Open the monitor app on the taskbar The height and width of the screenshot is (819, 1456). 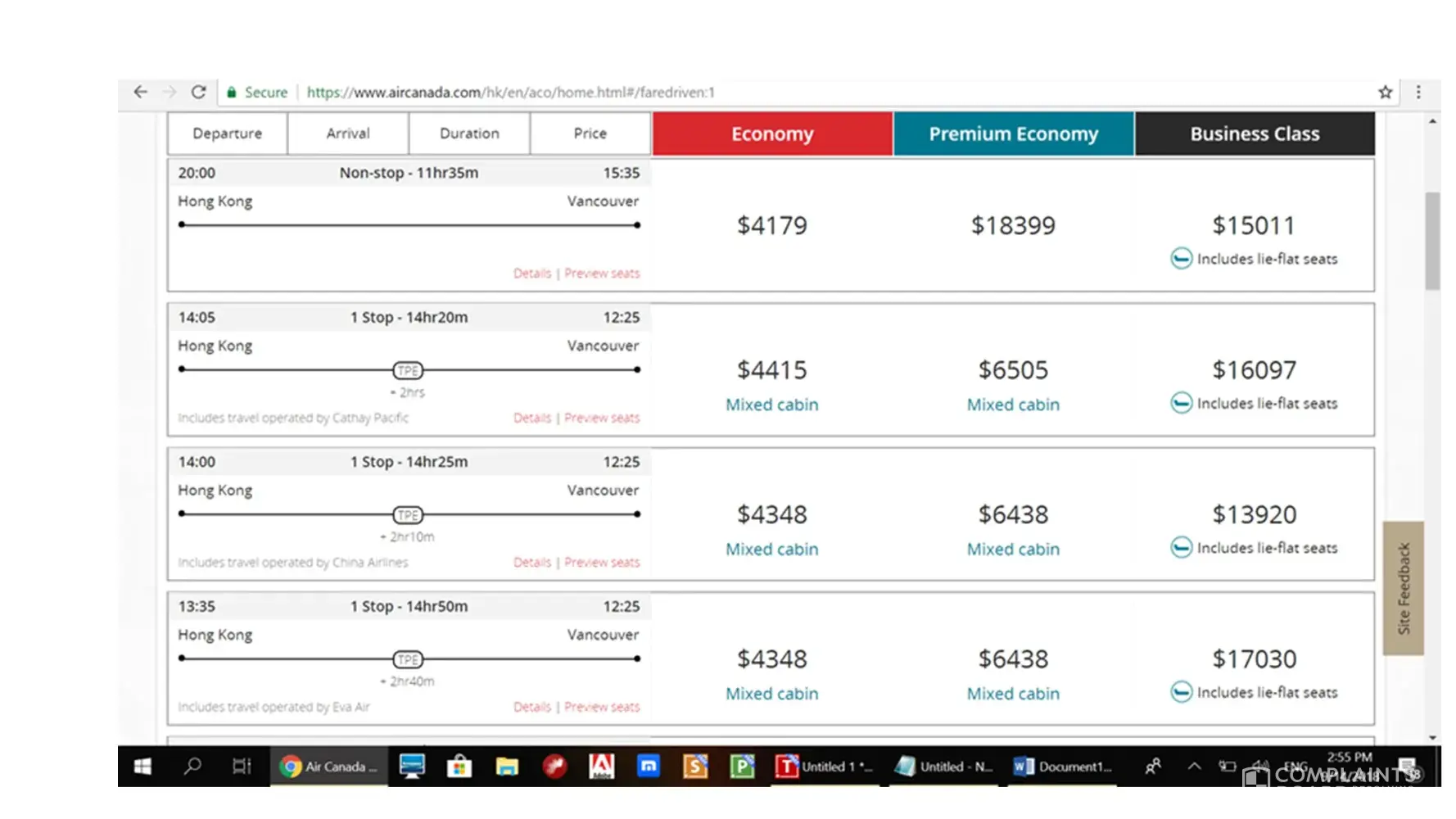412,767
